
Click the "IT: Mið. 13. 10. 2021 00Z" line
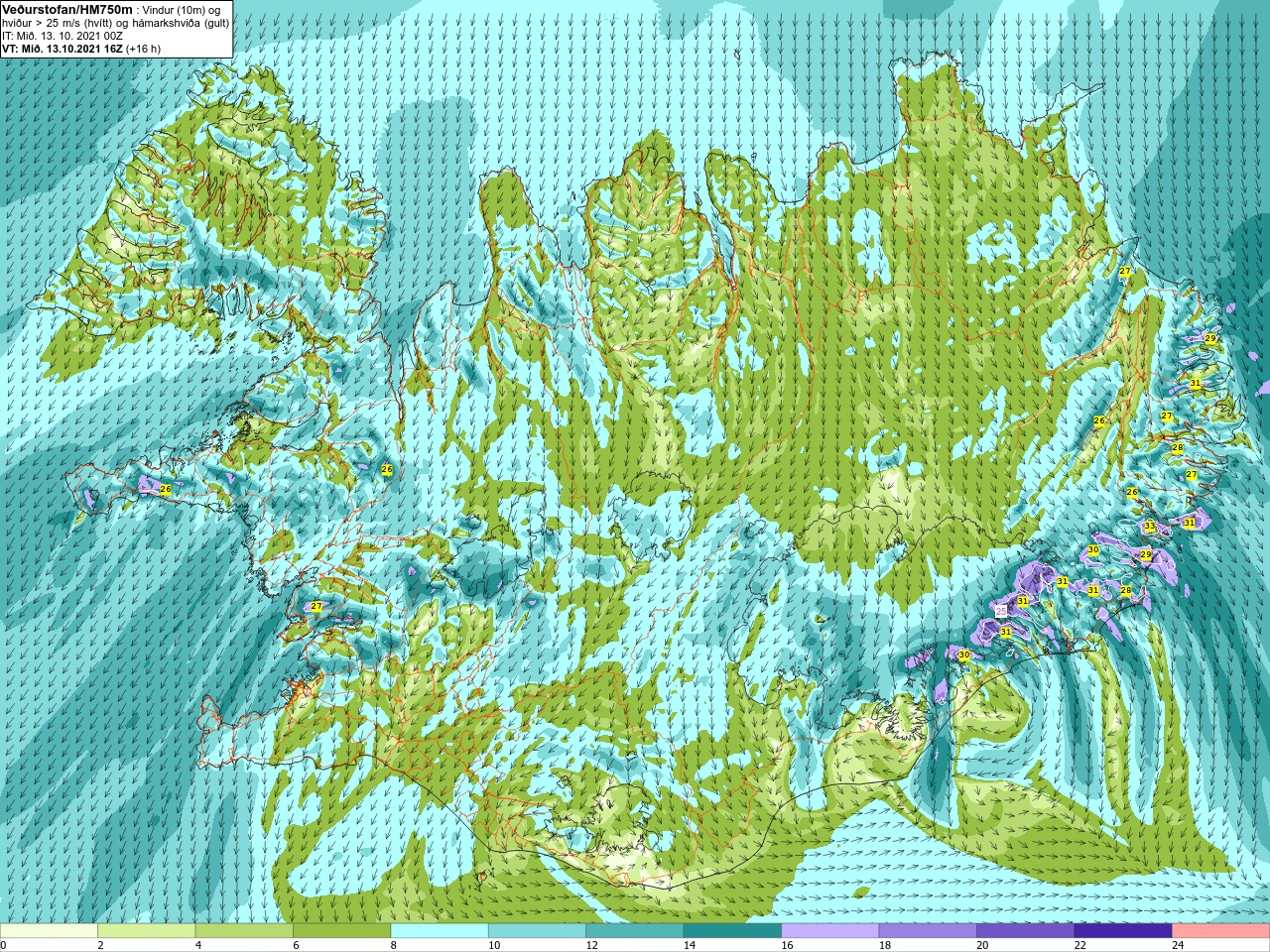click(64, 36)
